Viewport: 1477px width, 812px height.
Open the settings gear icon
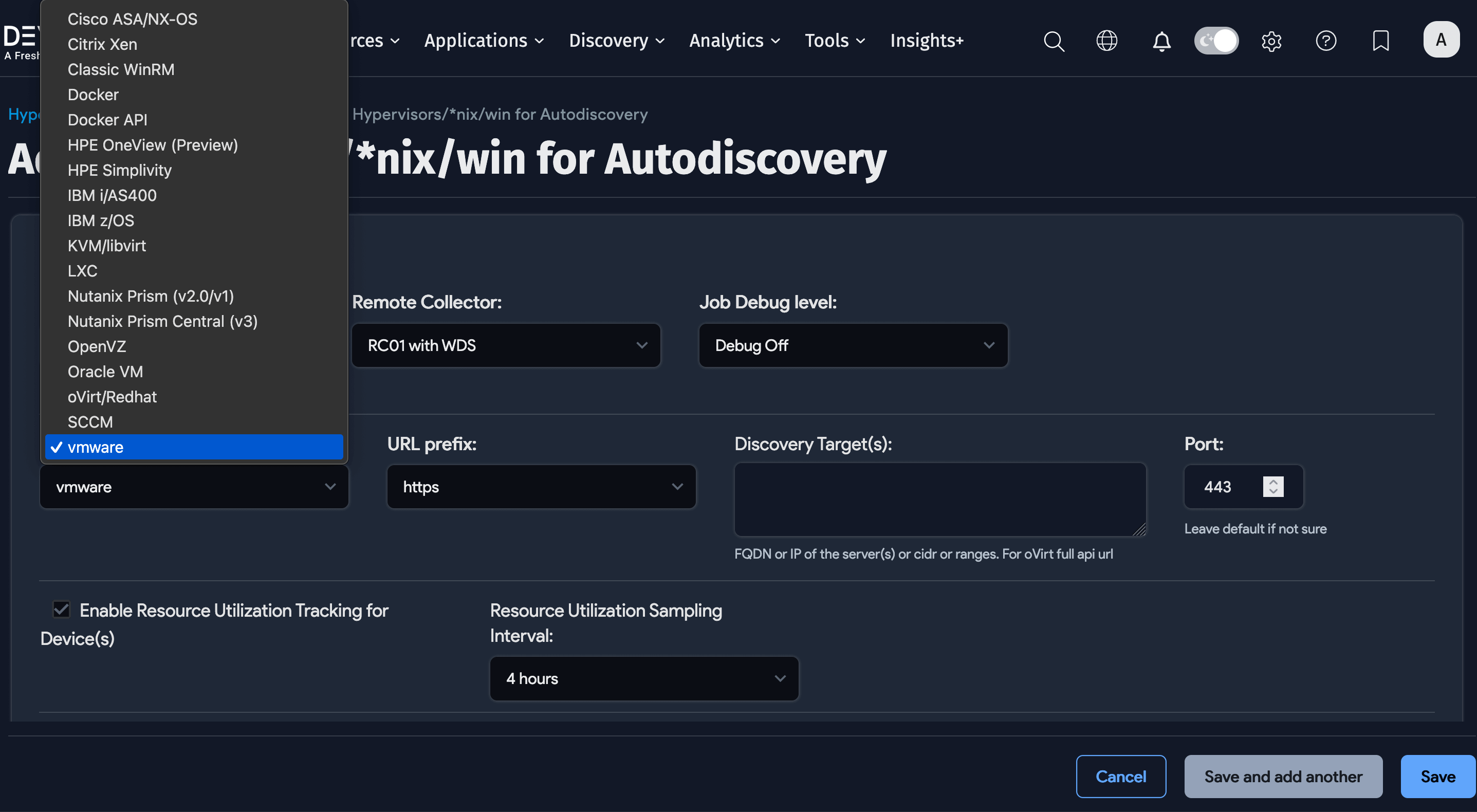1271,41
